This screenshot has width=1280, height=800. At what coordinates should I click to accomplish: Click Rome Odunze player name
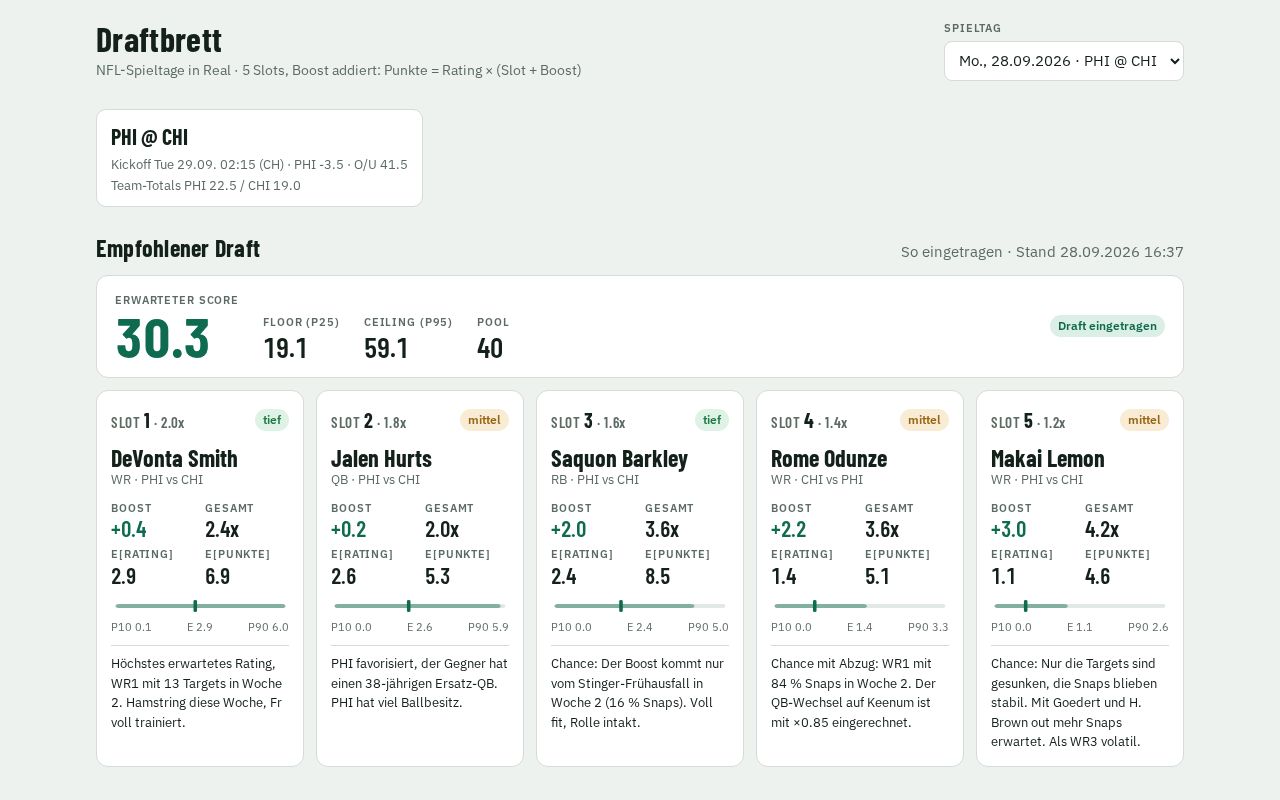click(x=829, y=459)
